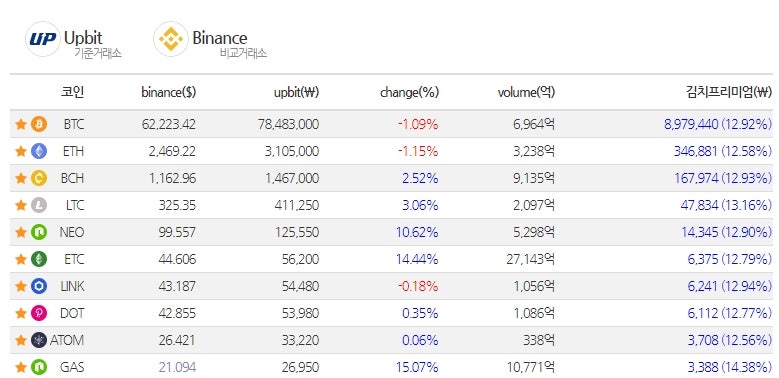Sort by the volume(억) column header
Image resolution: width=779 pixels, height=378 pixels.
point(526,92)
